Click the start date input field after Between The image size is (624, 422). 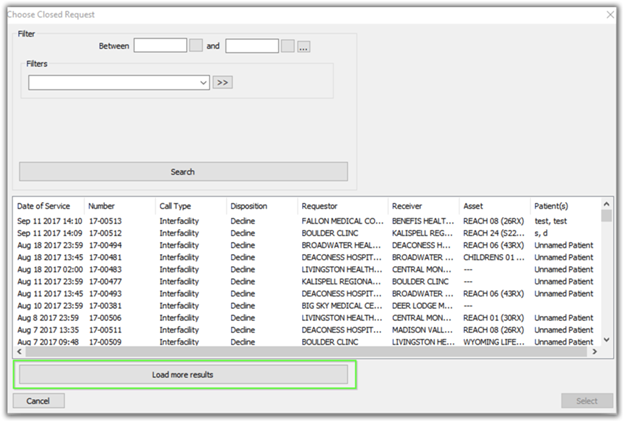tap(160, 46)
